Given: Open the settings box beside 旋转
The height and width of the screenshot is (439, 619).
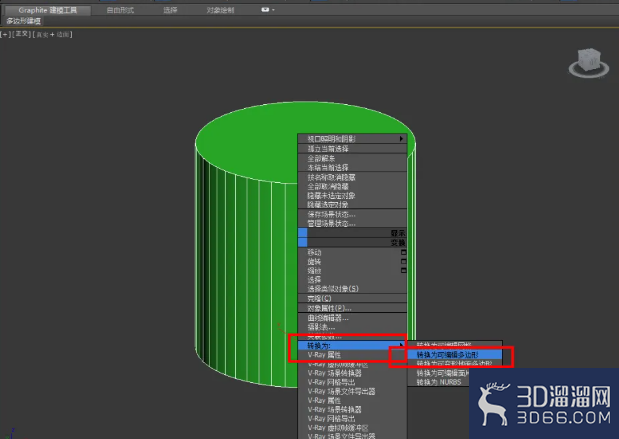Looking at the screenshot, I should pyautogui.click(x=403, y=261).
